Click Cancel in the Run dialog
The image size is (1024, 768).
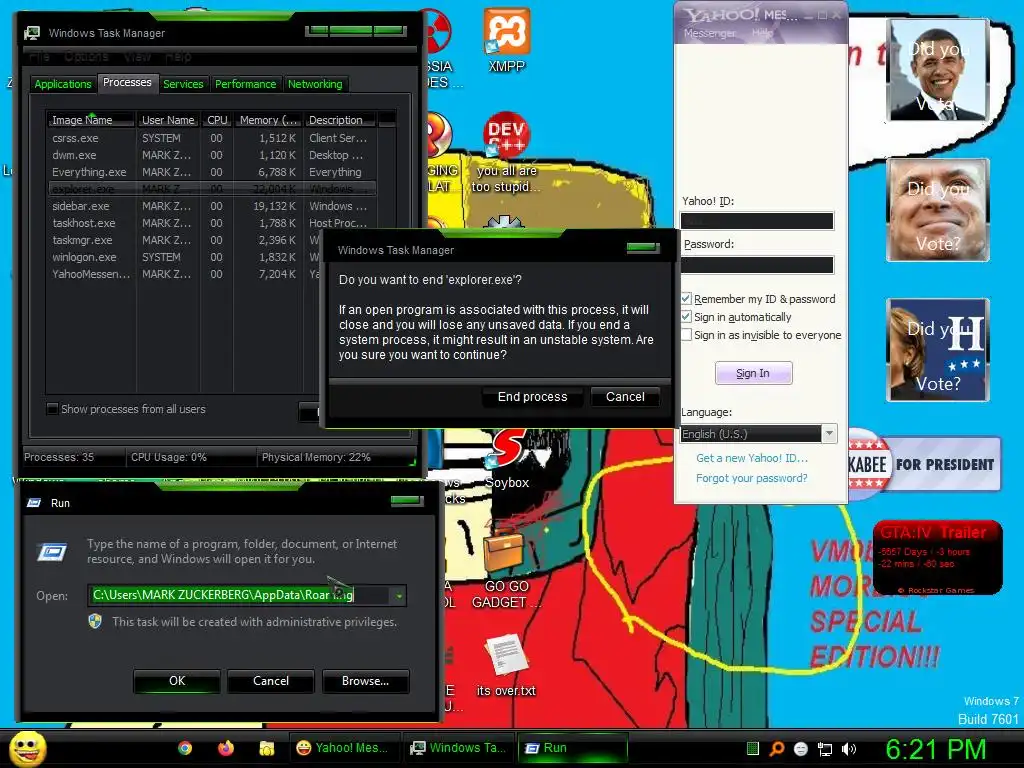coord(270,681)
